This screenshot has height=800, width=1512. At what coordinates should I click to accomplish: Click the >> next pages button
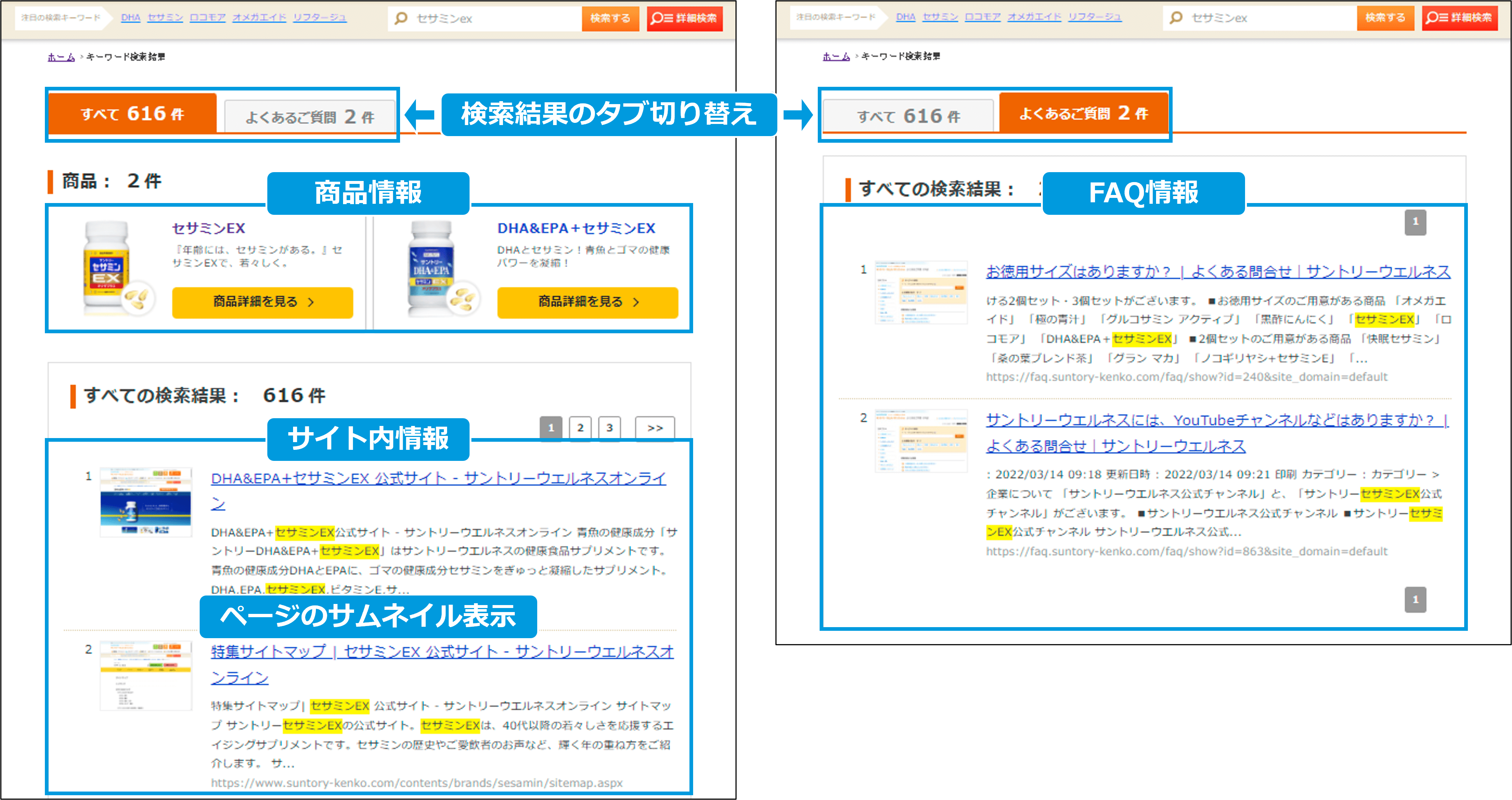click(x=655, y=428)
